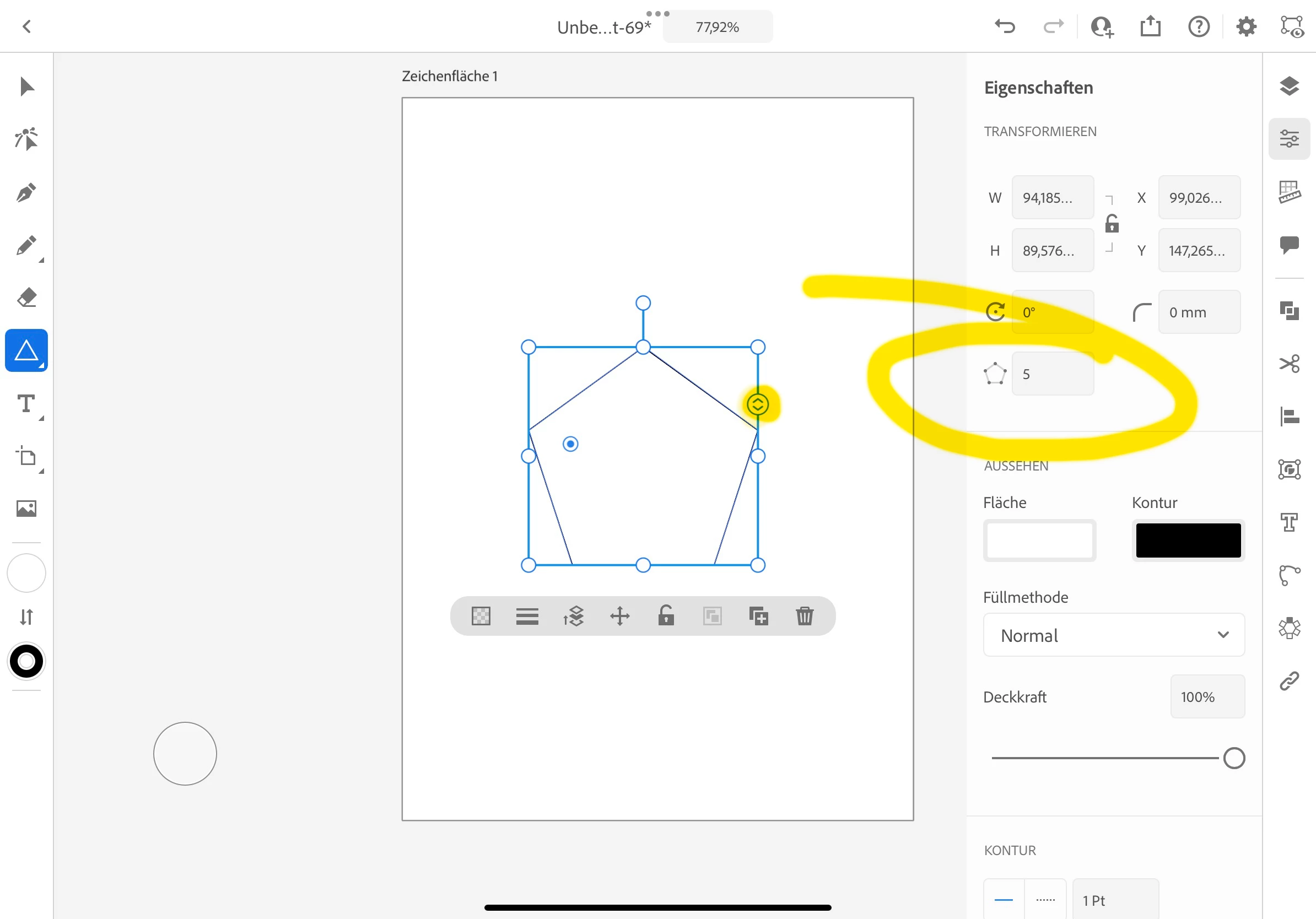1316x919 pixels.
Task: Open the Pathfinder combine shapes panel
Action: [x=1289, y=311]
